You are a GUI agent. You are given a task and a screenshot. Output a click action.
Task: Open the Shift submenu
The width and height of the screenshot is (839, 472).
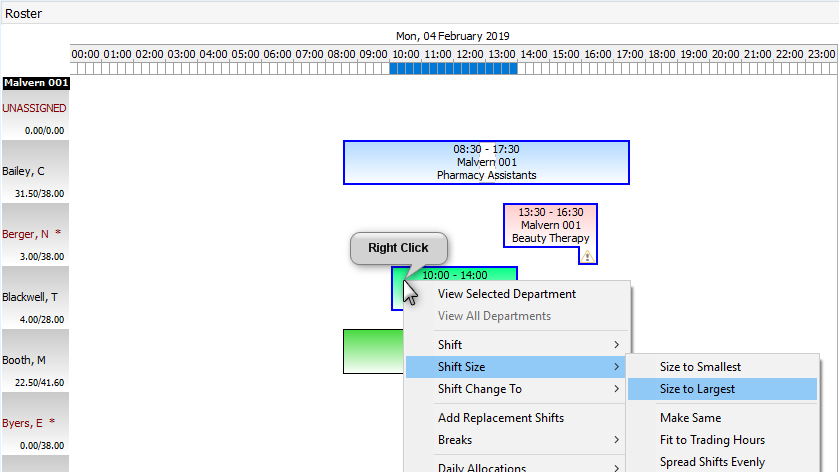(516, 345)
